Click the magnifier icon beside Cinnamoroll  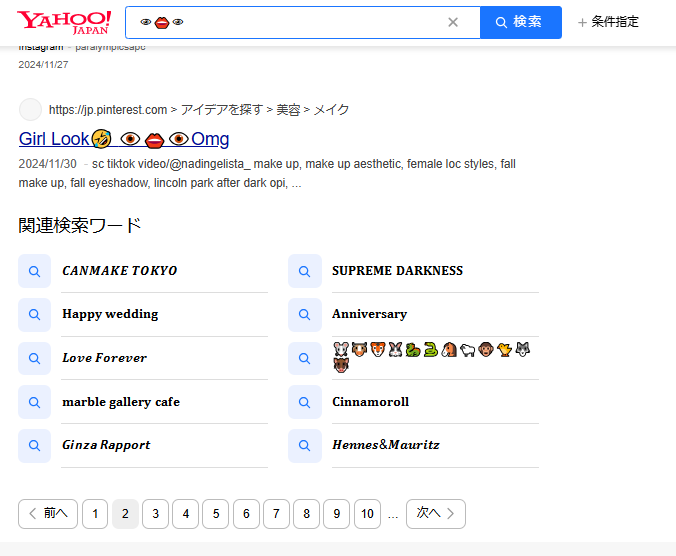305,402
